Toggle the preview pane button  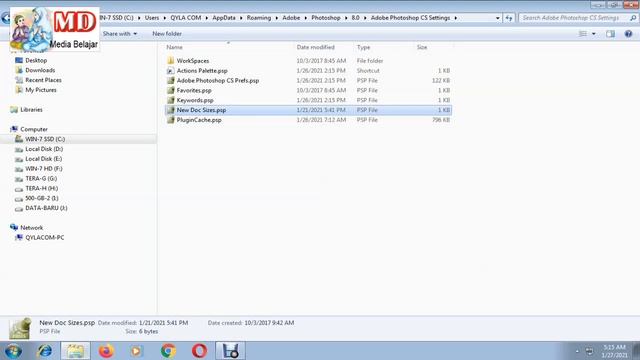[x=610, y=34]
